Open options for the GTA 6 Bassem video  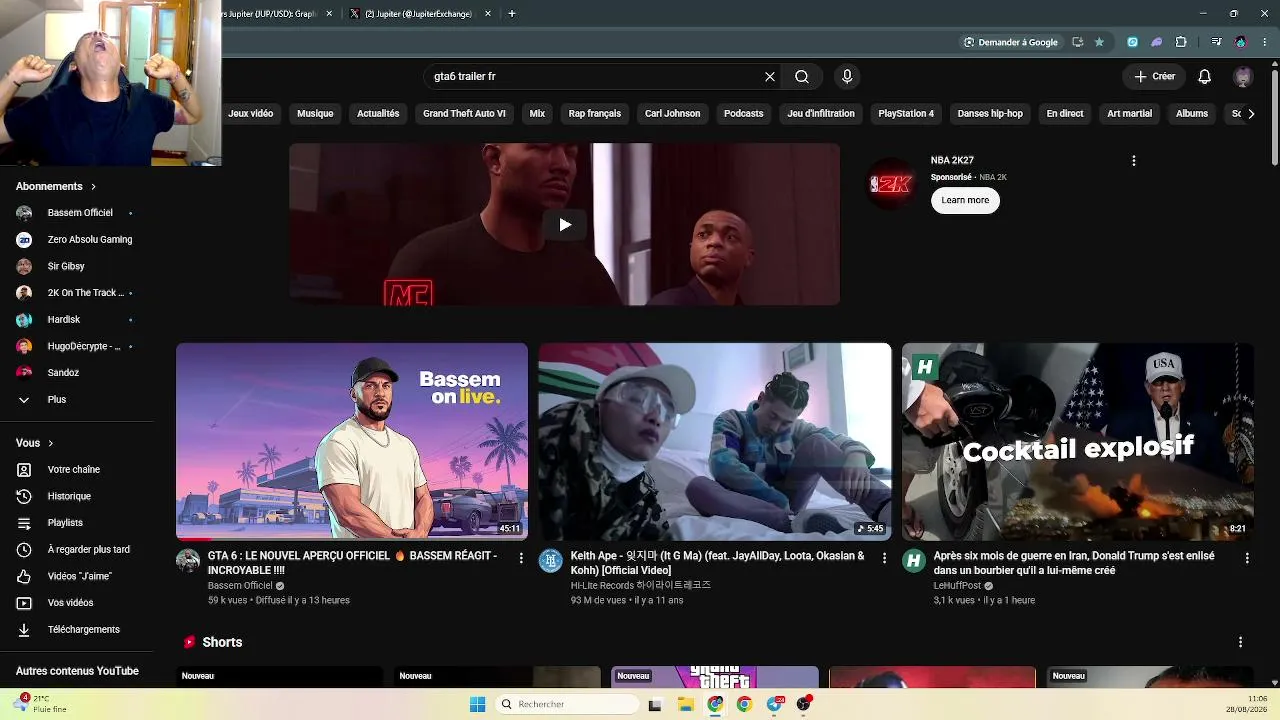point(521,558)
